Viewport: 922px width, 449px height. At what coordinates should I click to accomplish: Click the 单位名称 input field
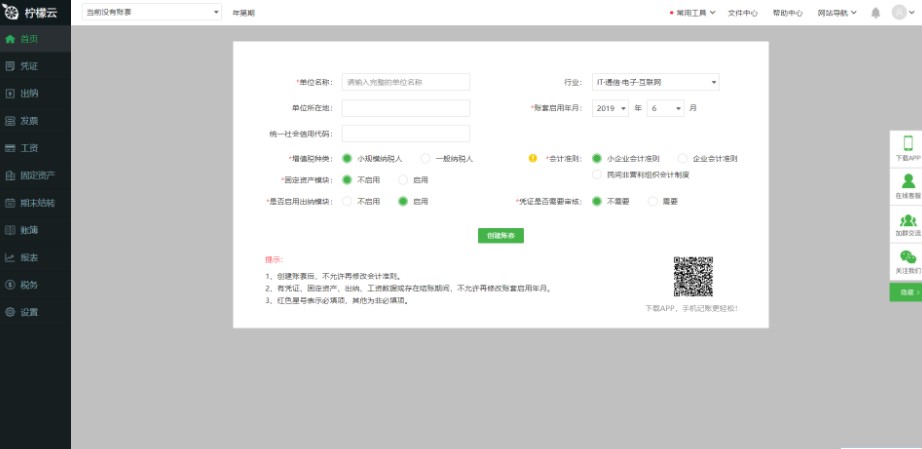tap(405, 82)
